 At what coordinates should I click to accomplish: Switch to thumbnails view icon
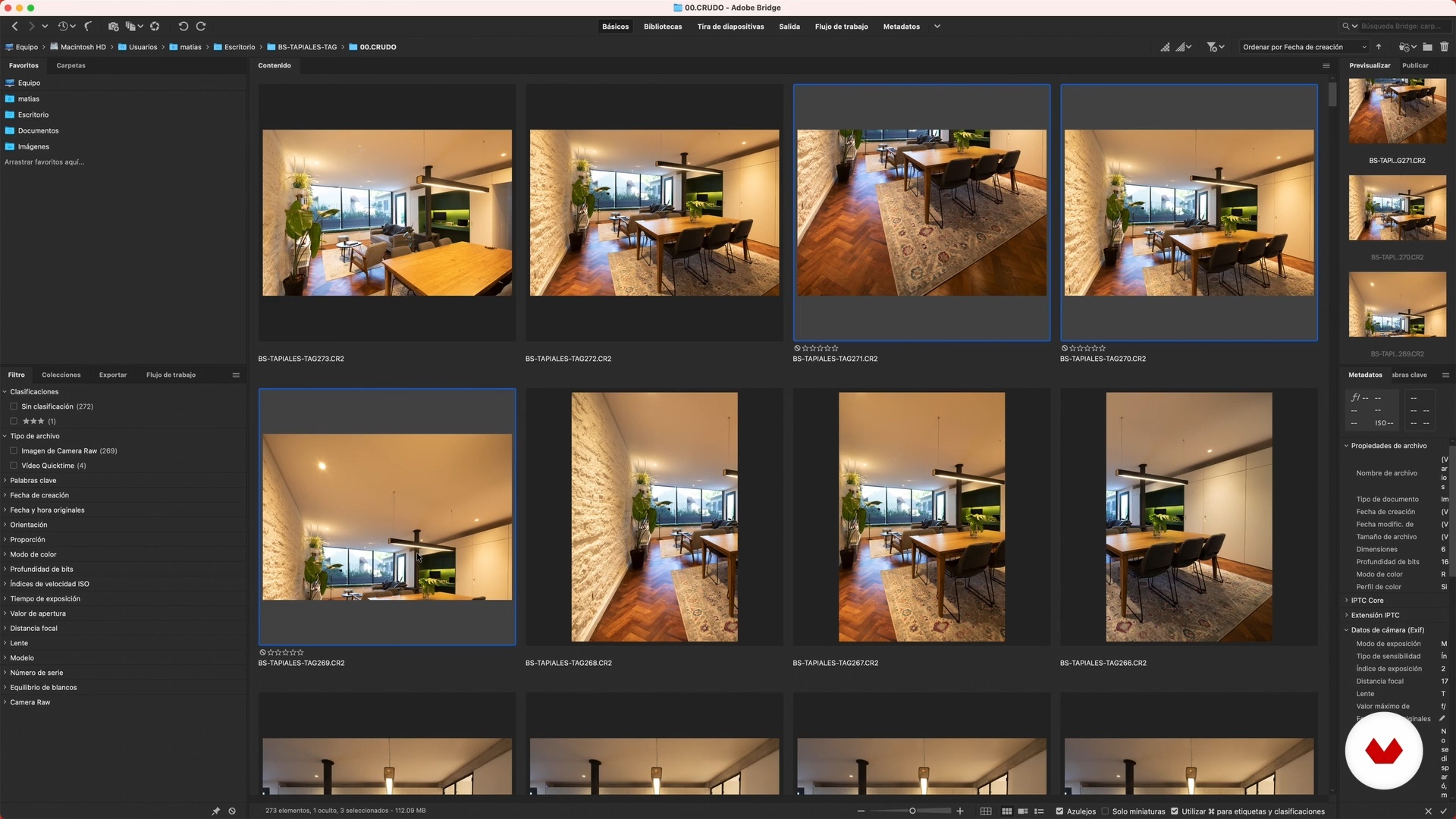tap(1006, 811)
